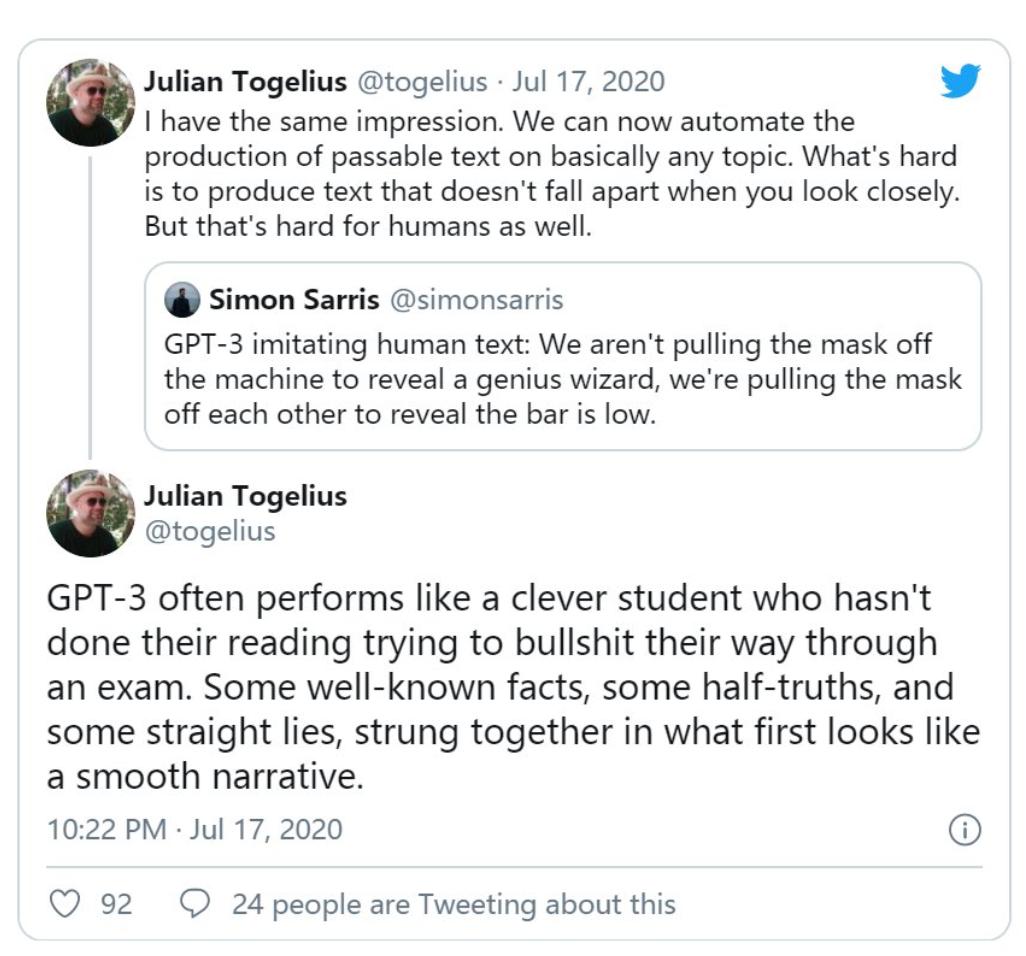Open the top tweet's Jul 17, 2020 date
Screen dimensions: 1026x956
588,81
